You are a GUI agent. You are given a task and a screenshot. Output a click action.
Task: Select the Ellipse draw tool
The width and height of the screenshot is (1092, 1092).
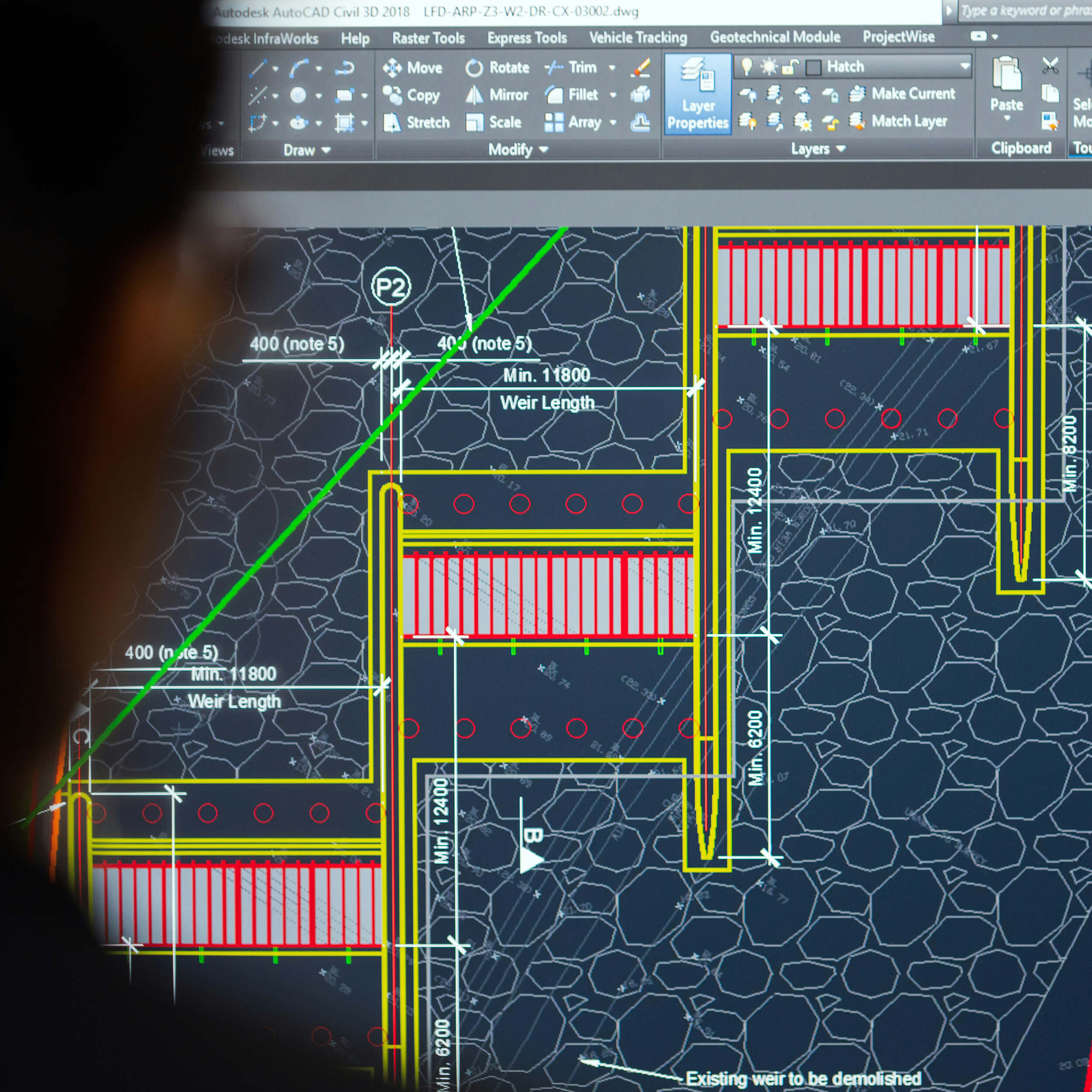298,123
